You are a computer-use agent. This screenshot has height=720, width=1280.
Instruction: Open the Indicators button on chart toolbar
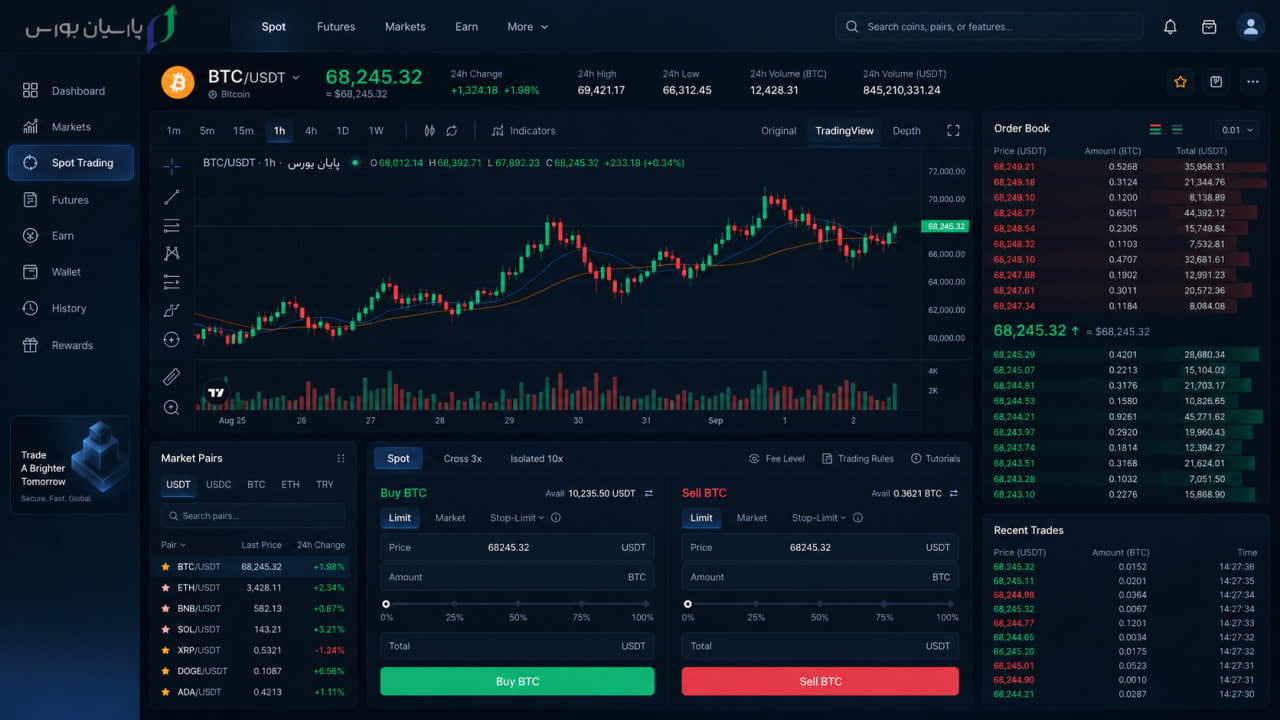(523, 131)
